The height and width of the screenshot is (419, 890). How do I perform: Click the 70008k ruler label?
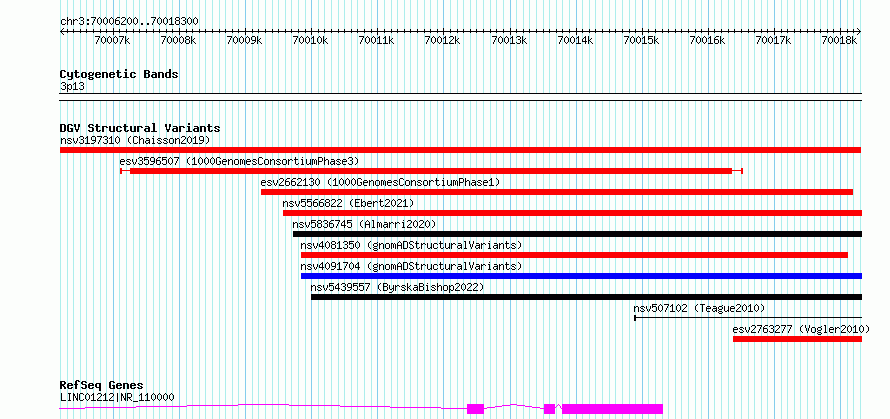click(x=178, y=40)
